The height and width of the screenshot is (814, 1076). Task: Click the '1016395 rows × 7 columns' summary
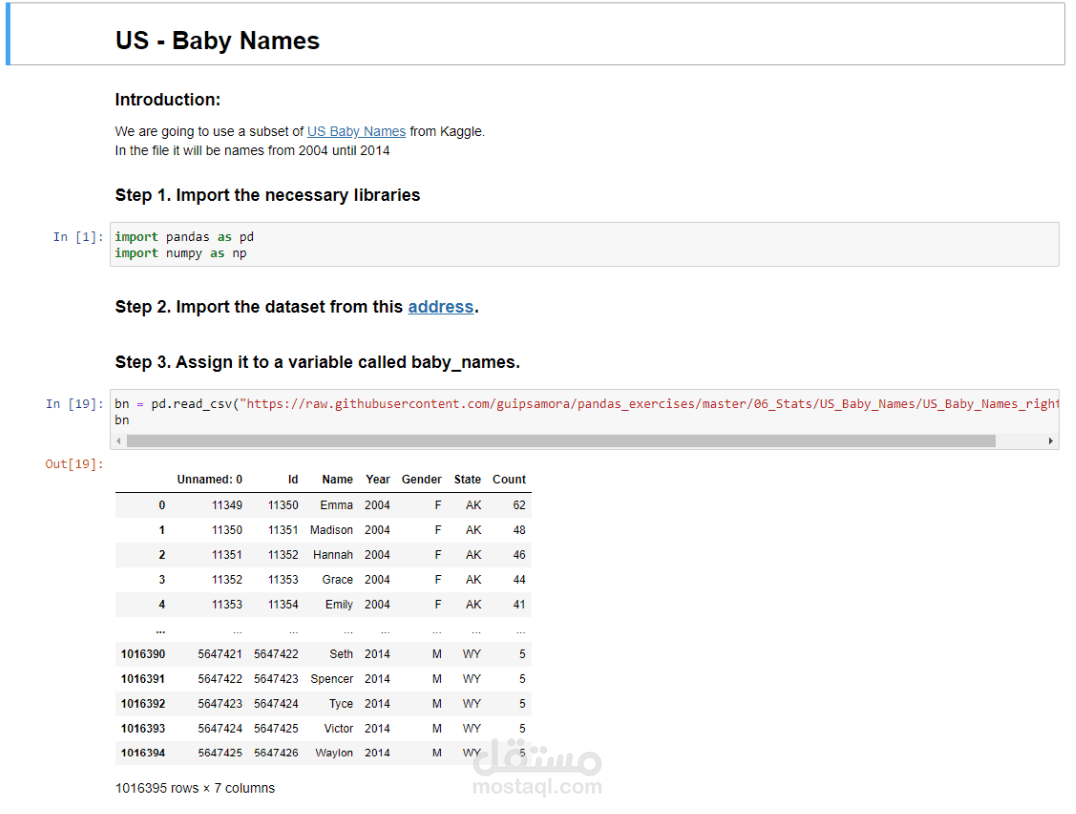click(195, 788)
